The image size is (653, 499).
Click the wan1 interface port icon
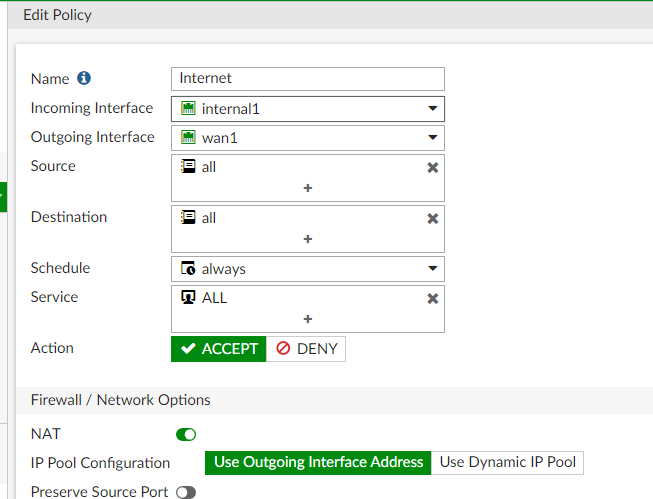pos(188,137)
